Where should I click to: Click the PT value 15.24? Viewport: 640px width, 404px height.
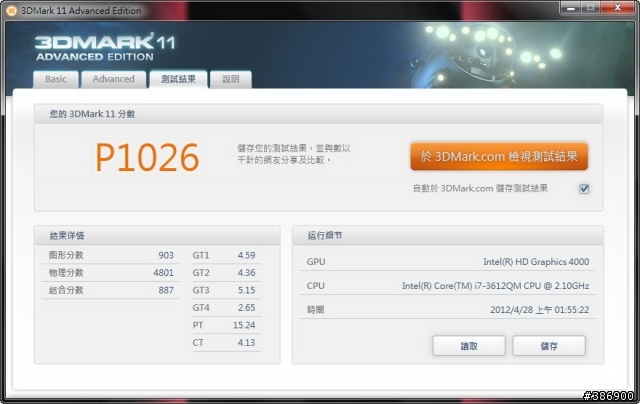click(244, 325)
